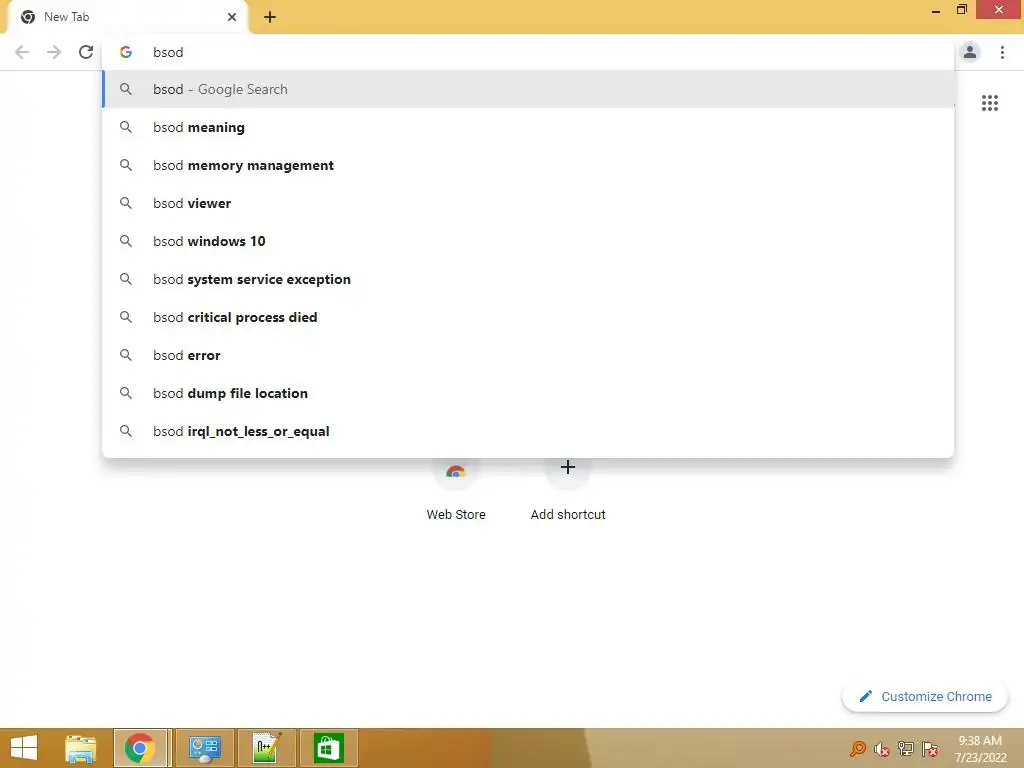Choose "bsod viewer" suggestion

[x=528, y=203]
